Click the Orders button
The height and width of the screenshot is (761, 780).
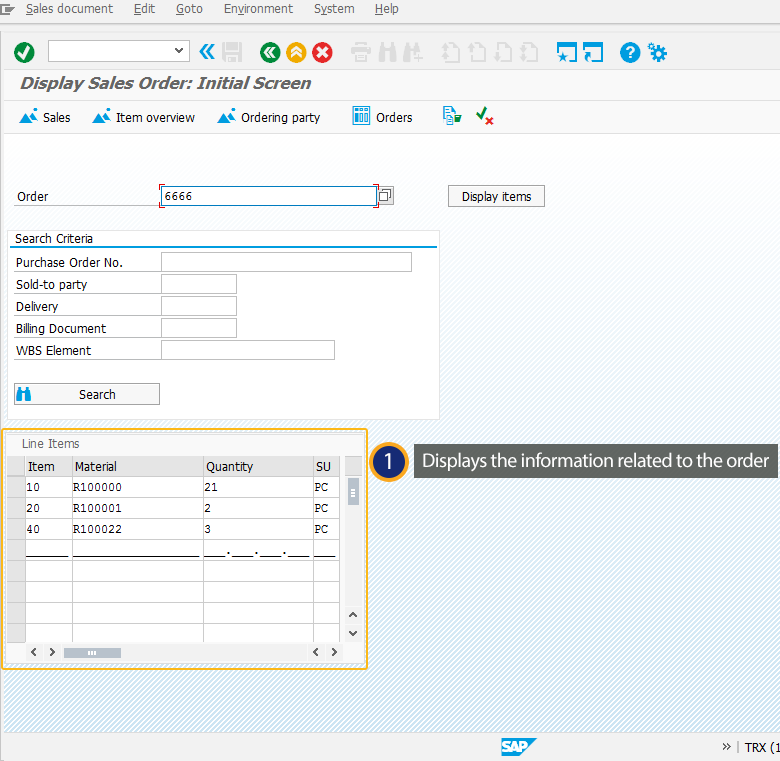coord(382,117)
